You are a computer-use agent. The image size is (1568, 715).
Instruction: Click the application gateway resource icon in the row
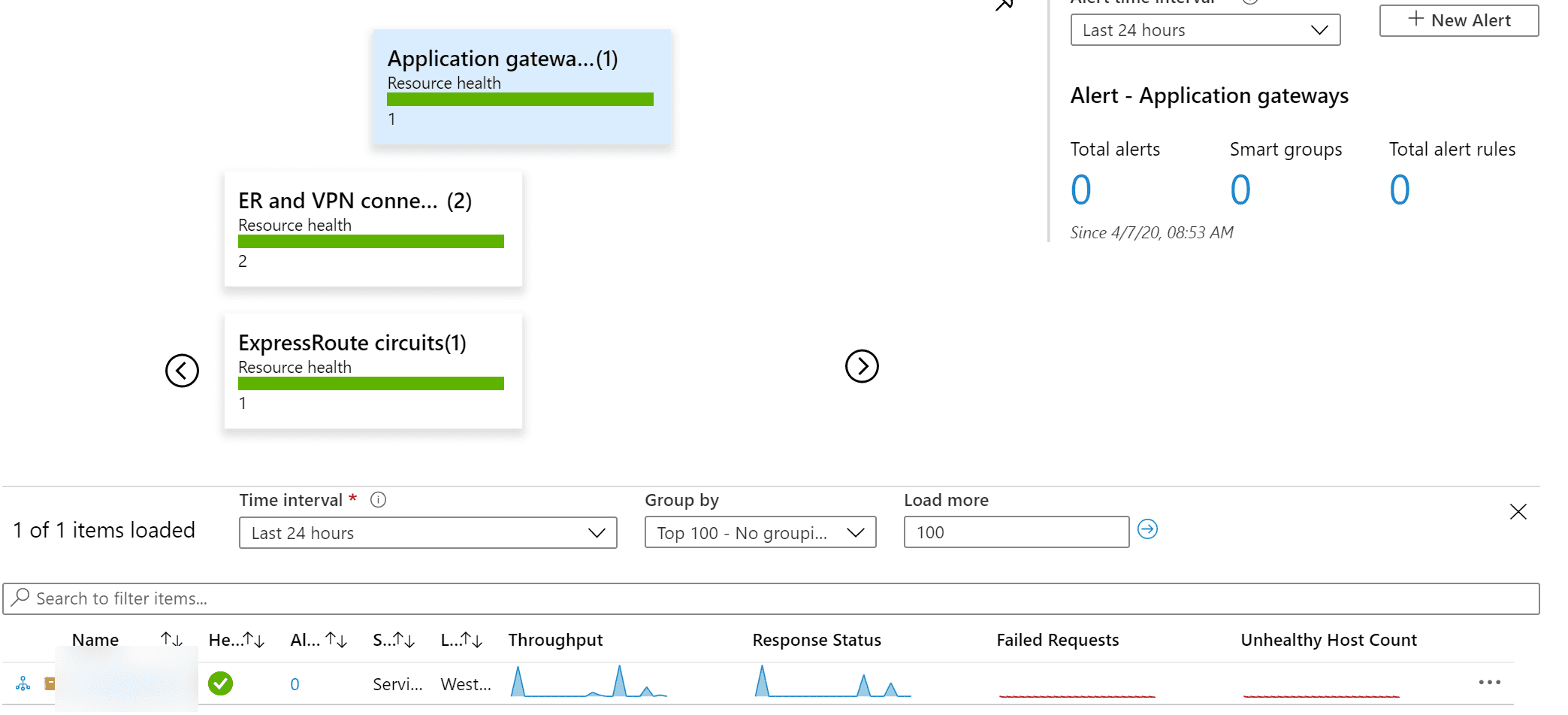(23, 683)
